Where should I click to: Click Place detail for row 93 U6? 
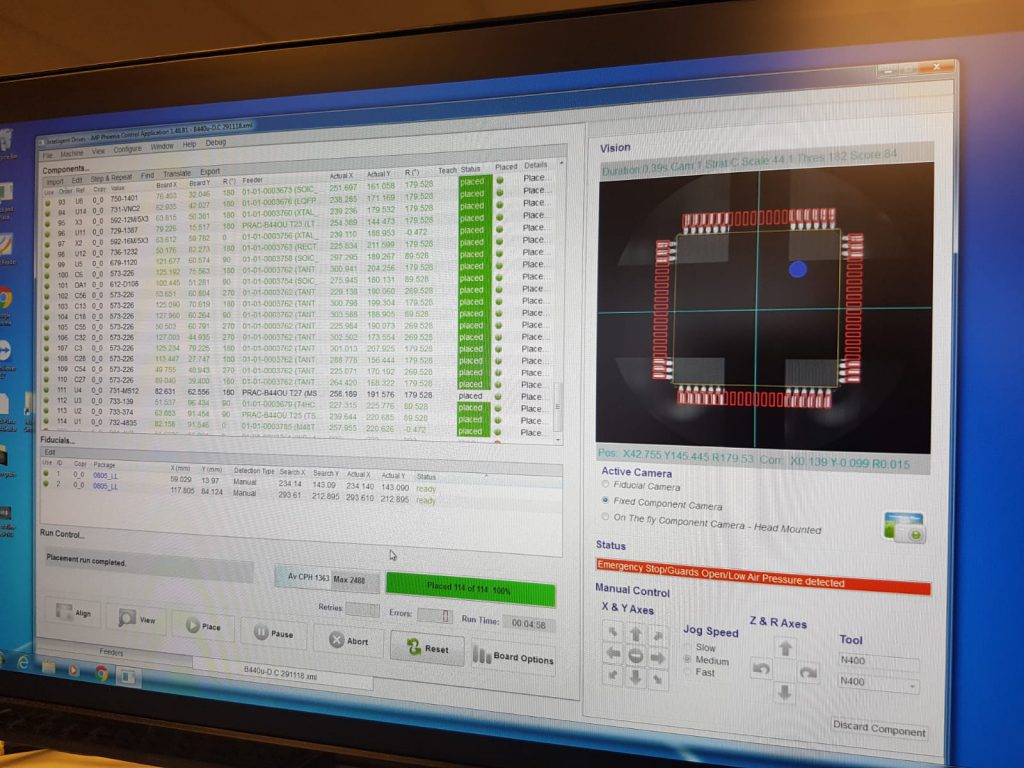pyautogui.click(x=534, y=178)
